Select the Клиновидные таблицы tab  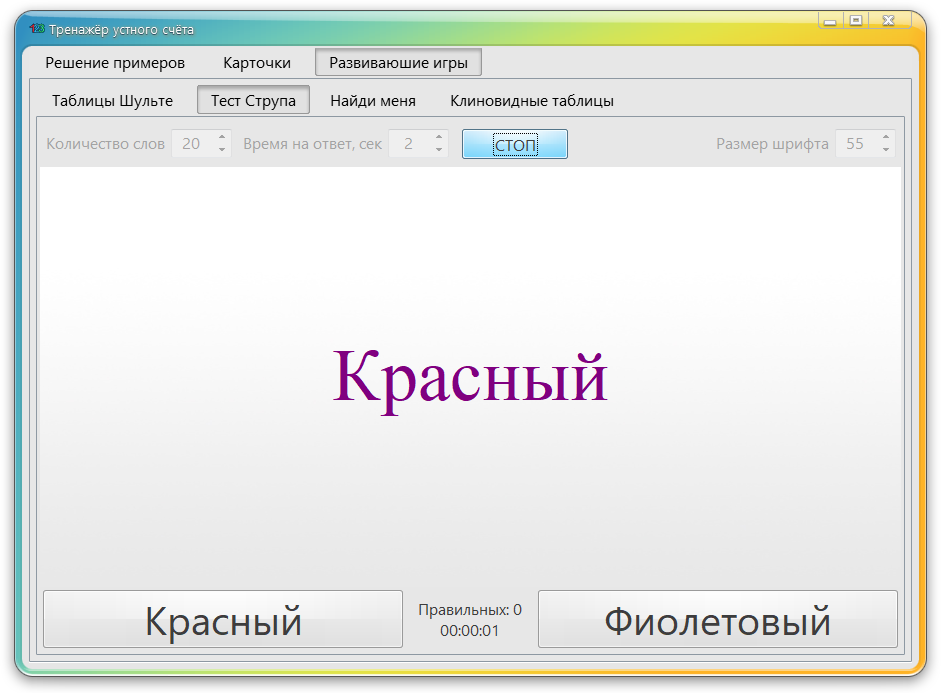[533, 100]
